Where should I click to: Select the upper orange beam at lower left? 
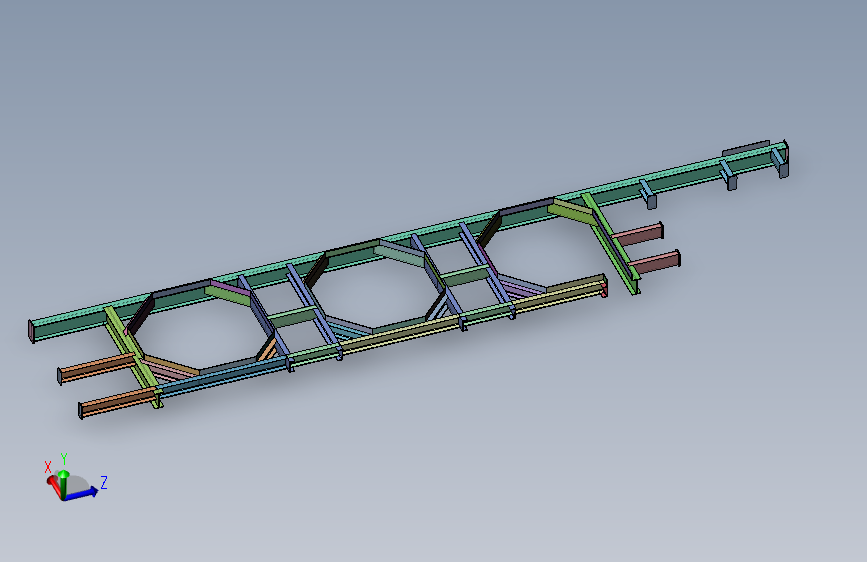click(x=97, y=368)
